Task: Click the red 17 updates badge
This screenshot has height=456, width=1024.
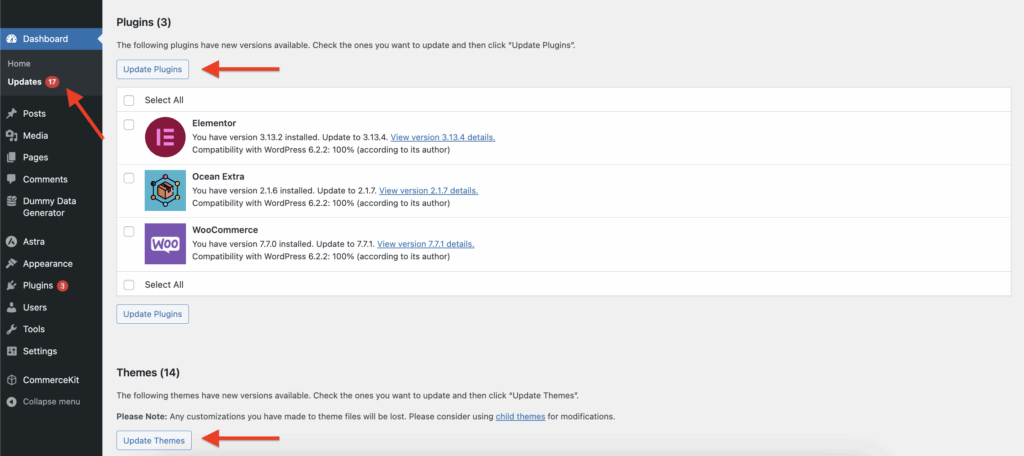Action: (x=52, y=82)
